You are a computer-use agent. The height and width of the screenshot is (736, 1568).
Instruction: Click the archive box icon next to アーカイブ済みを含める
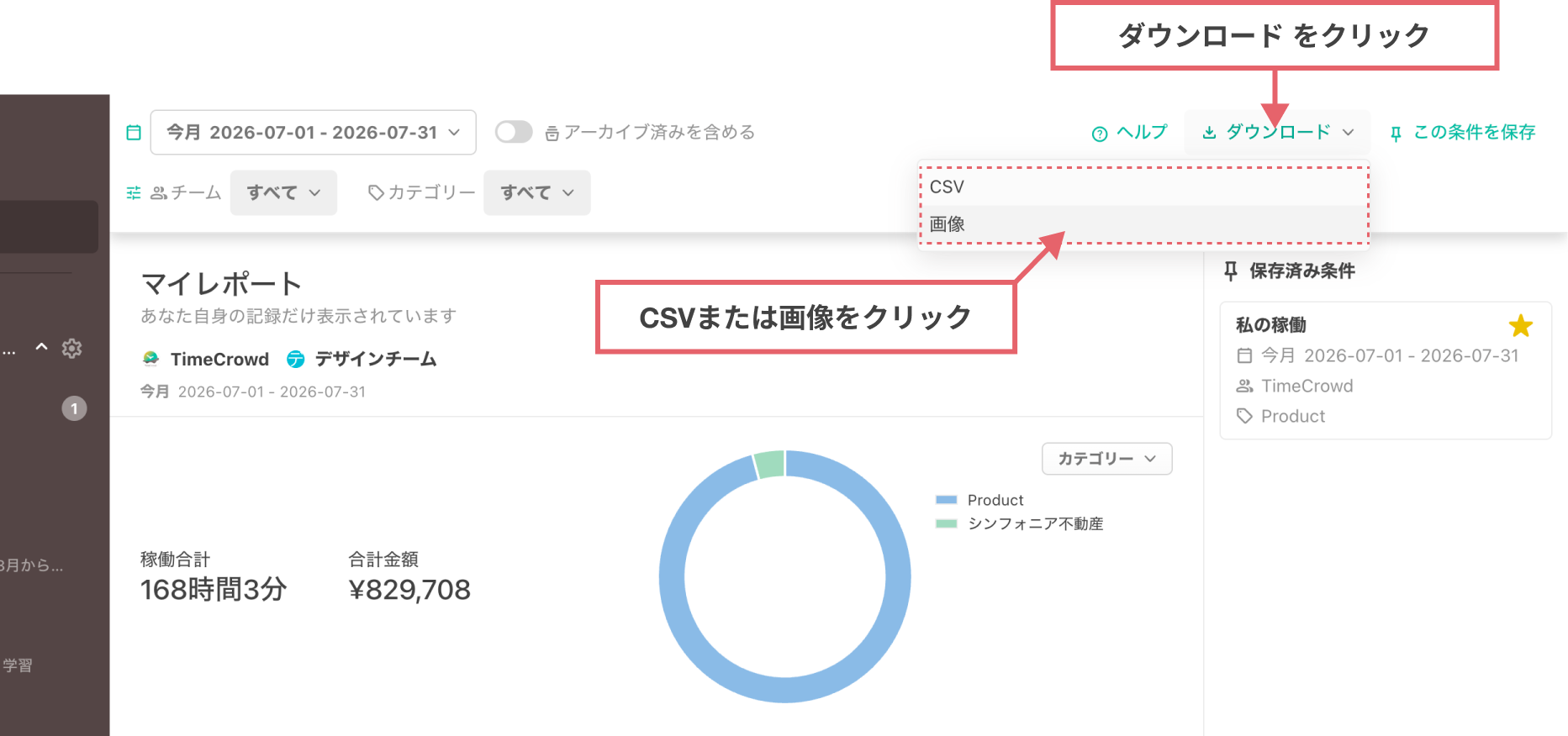coord(552,133)
